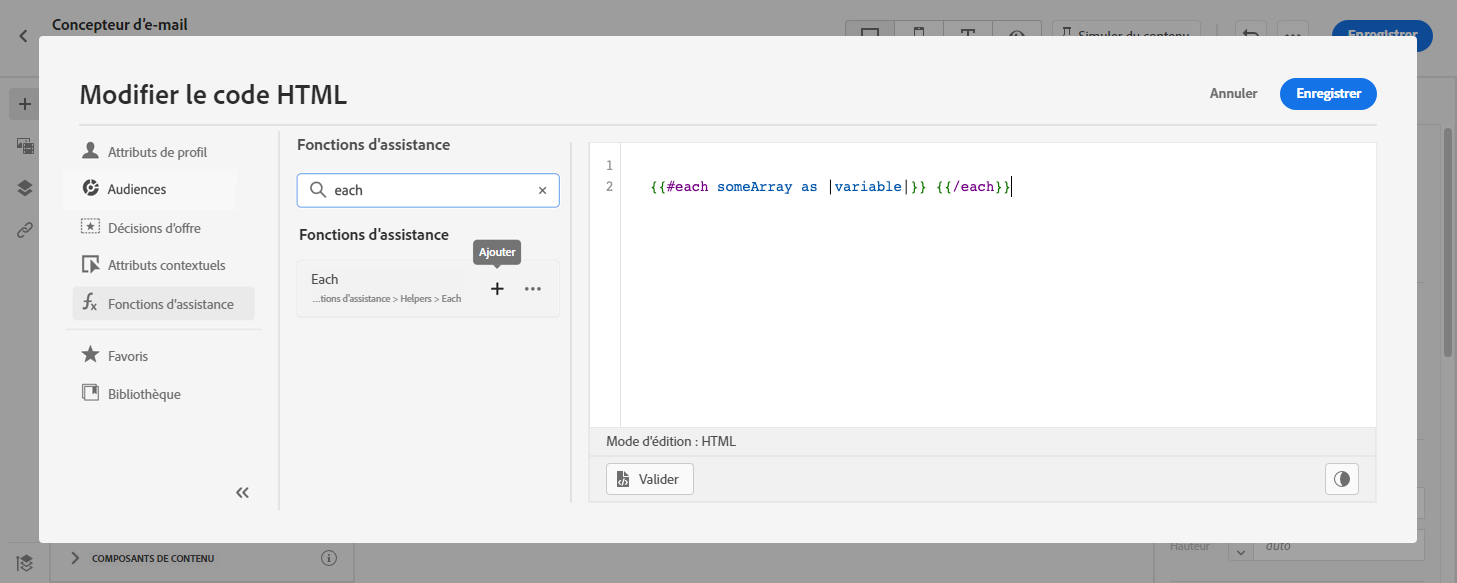Go back from Concepteur d'e-mail
Image resolution: width=1457 pixels, height=583 pixels.
coord(23,36)
